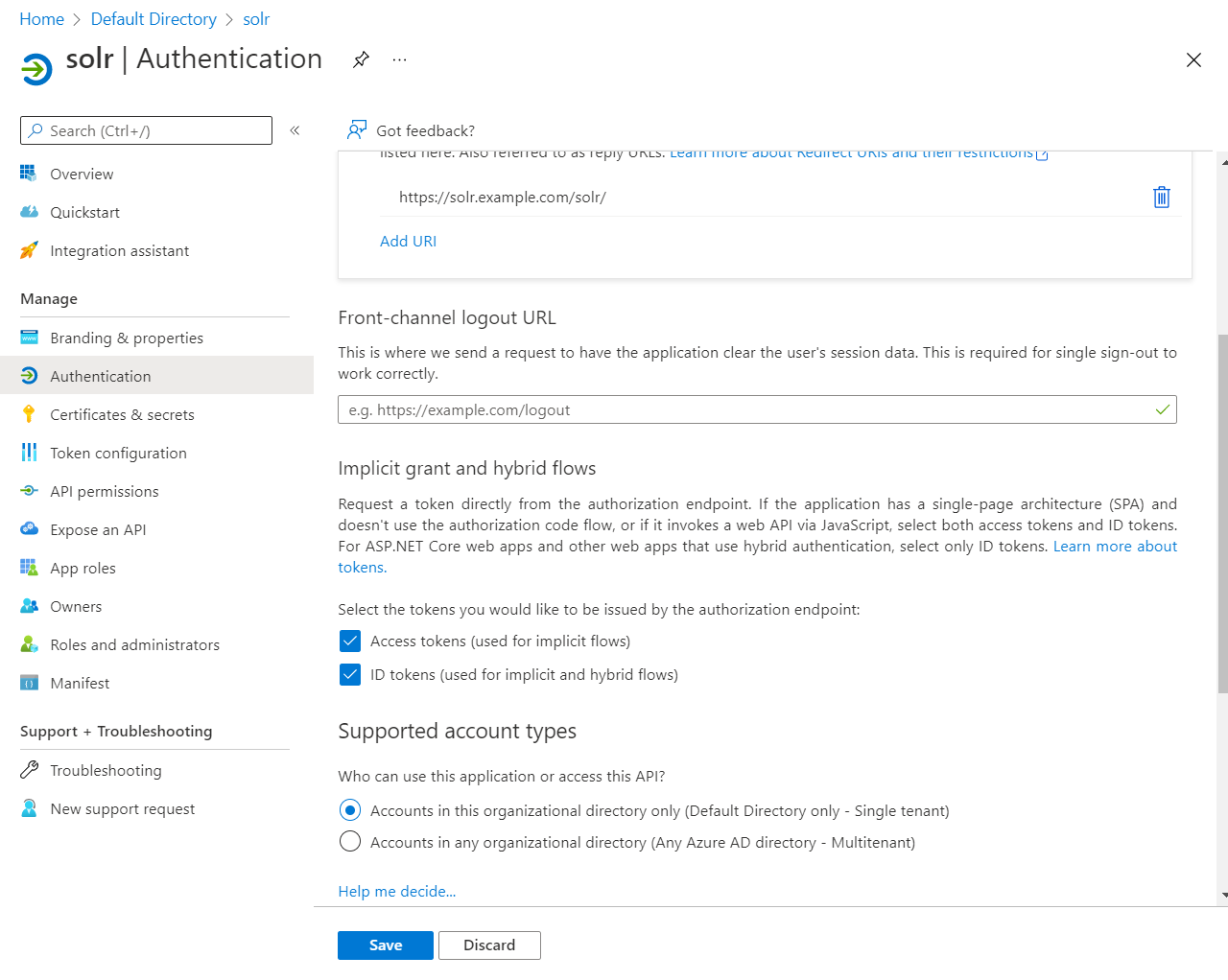Uncheck Access tokens for implicit flows
This screenshot has width=1228, height=980.
(350, 642)
